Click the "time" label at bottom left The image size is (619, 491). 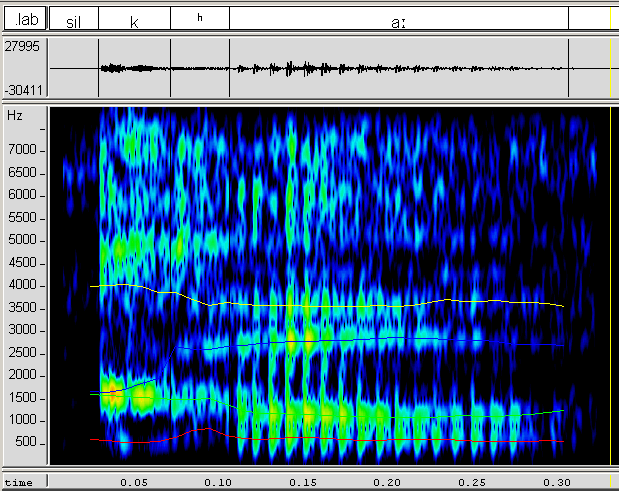coord(18,482)
